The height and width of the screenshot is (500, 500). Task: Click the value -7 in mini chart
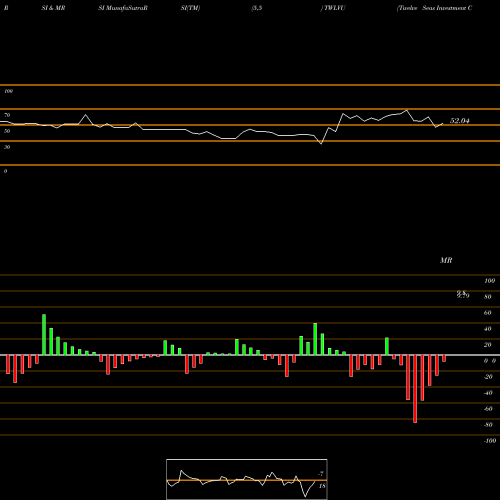tap(321, 474)
